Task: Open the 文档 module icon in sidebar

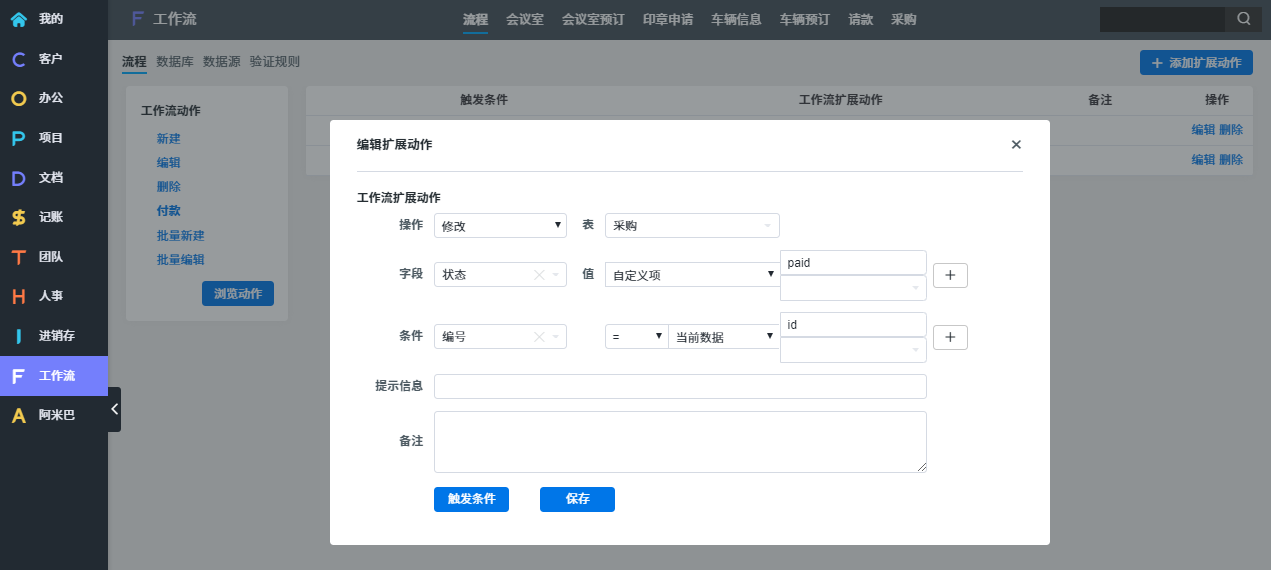Action: (18, 178)
